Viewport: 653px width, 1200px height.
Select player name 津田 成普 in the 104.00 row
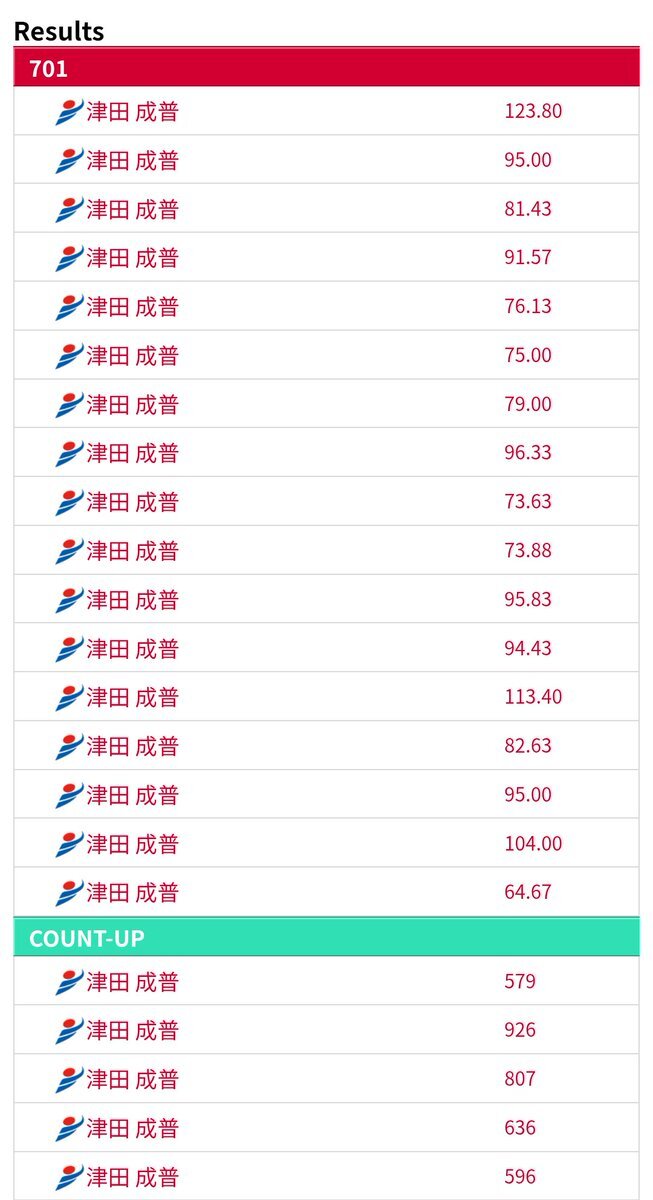pos(132,845)
